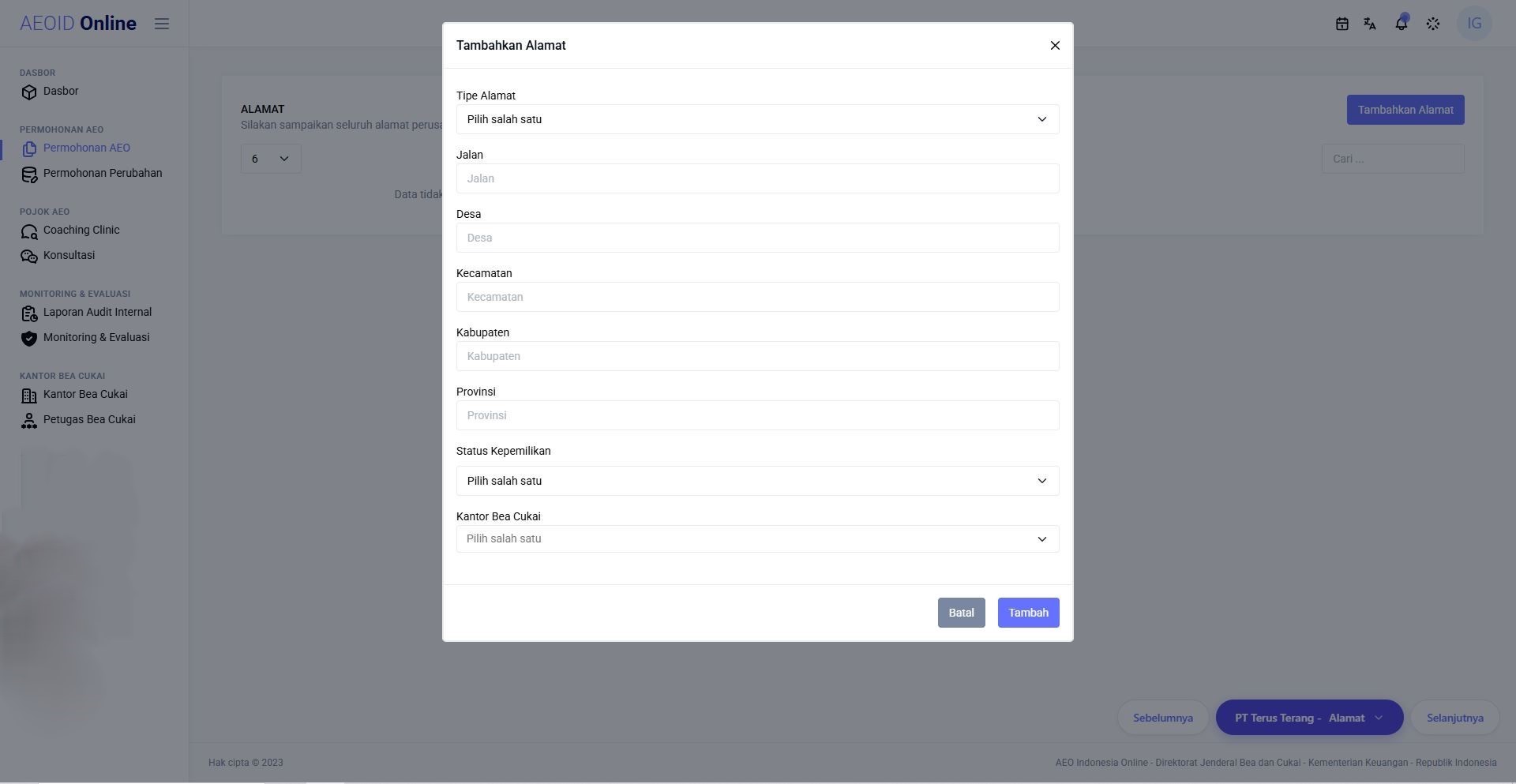This screenshot has height=784, width=1516.
Task: Open the Status Kepemilikan dropdown
Action: click(758, 481)
